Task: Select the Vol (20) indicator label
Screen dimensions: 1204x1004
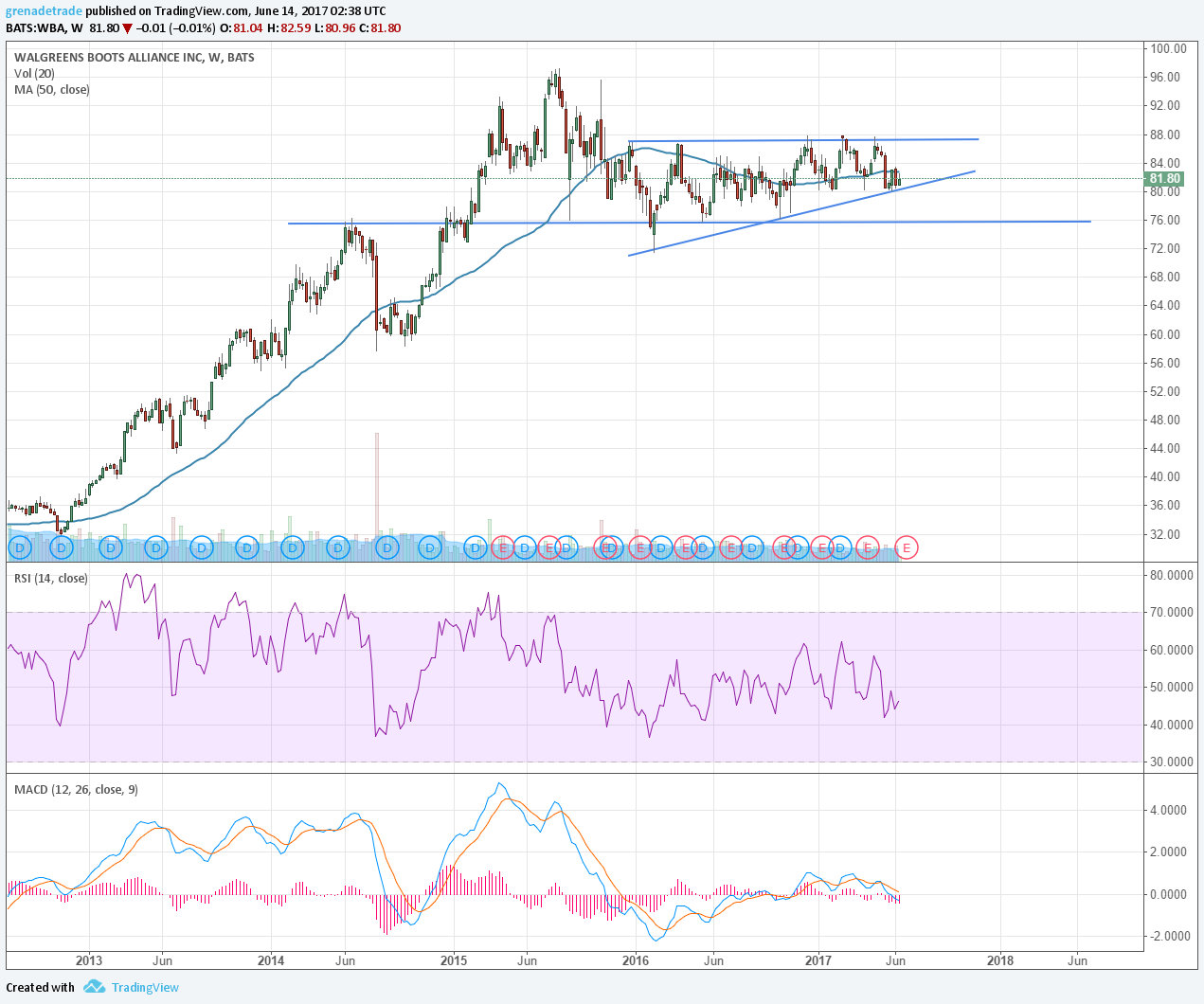Action: pyautogui.click(x=34, y=74)
